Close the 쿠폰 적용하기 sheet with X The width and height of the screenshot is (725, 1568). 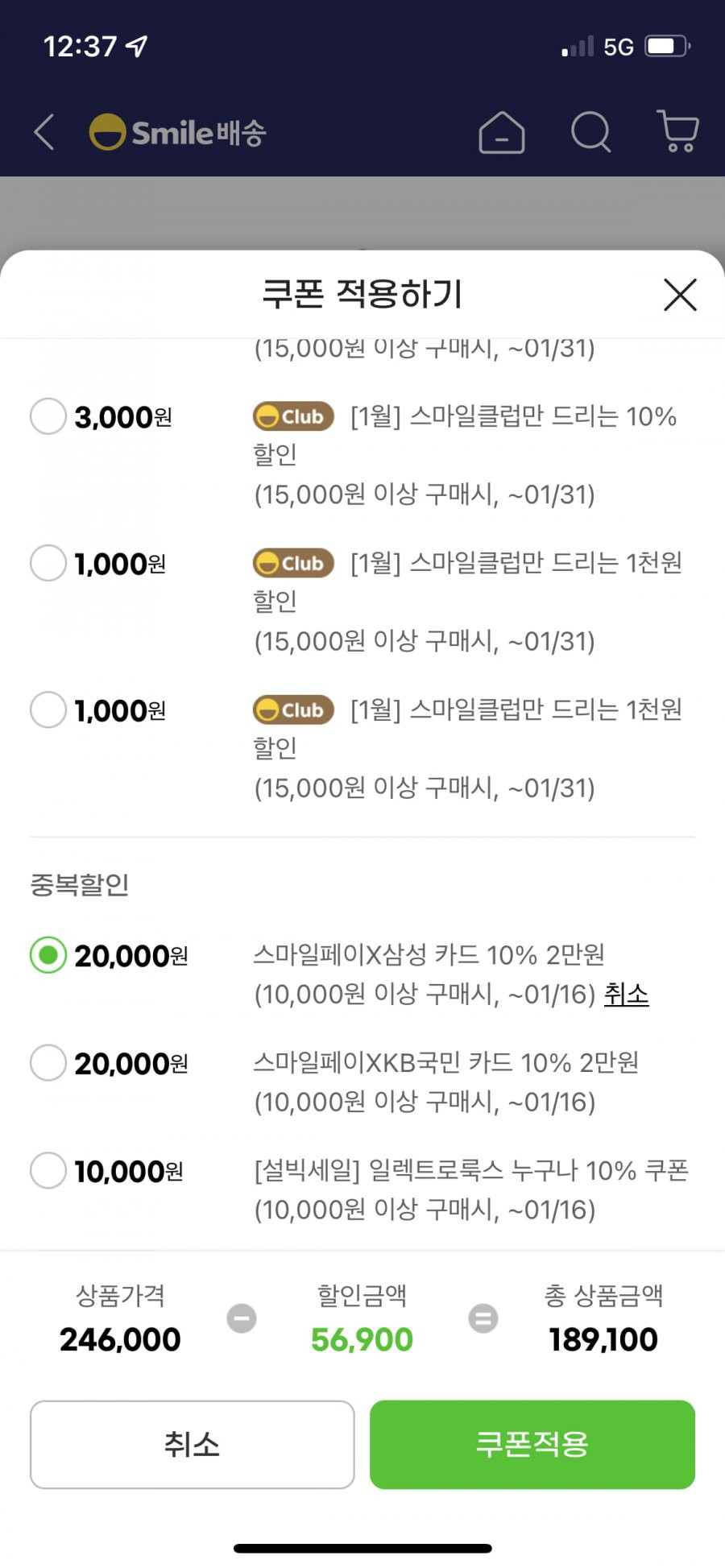point(680,295)
